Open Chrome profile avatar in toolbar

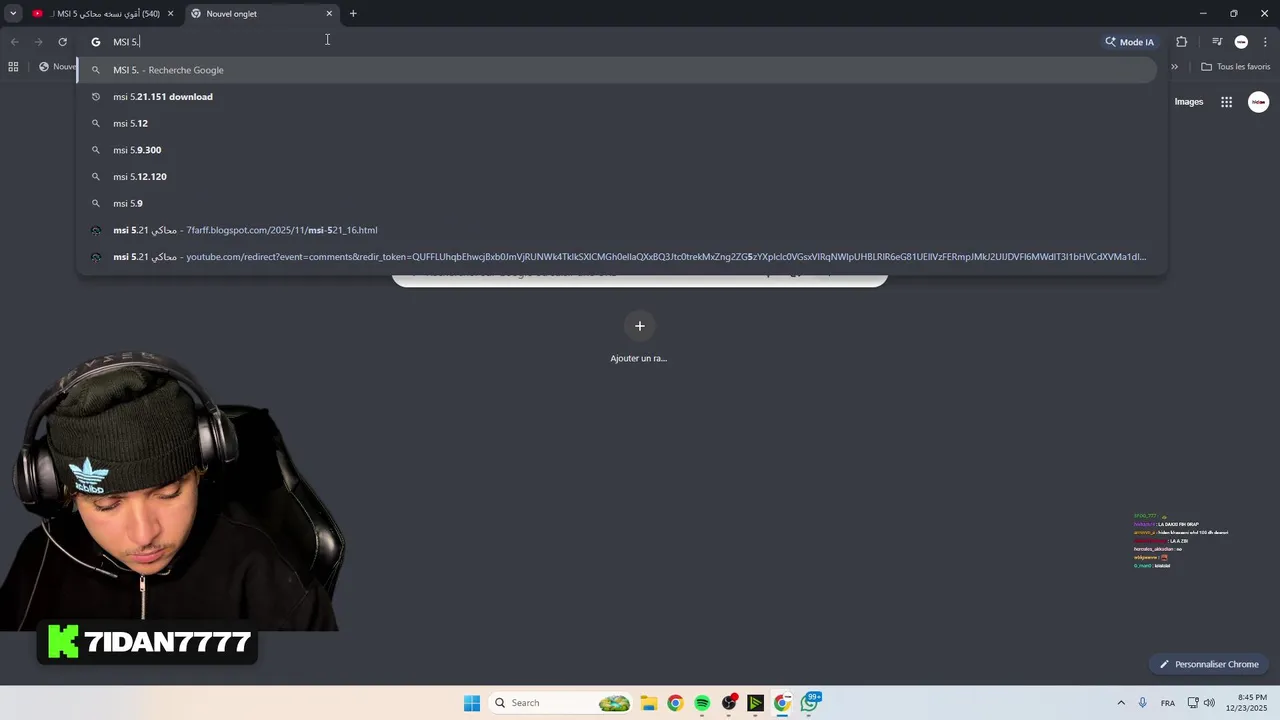click(1241, 42)
